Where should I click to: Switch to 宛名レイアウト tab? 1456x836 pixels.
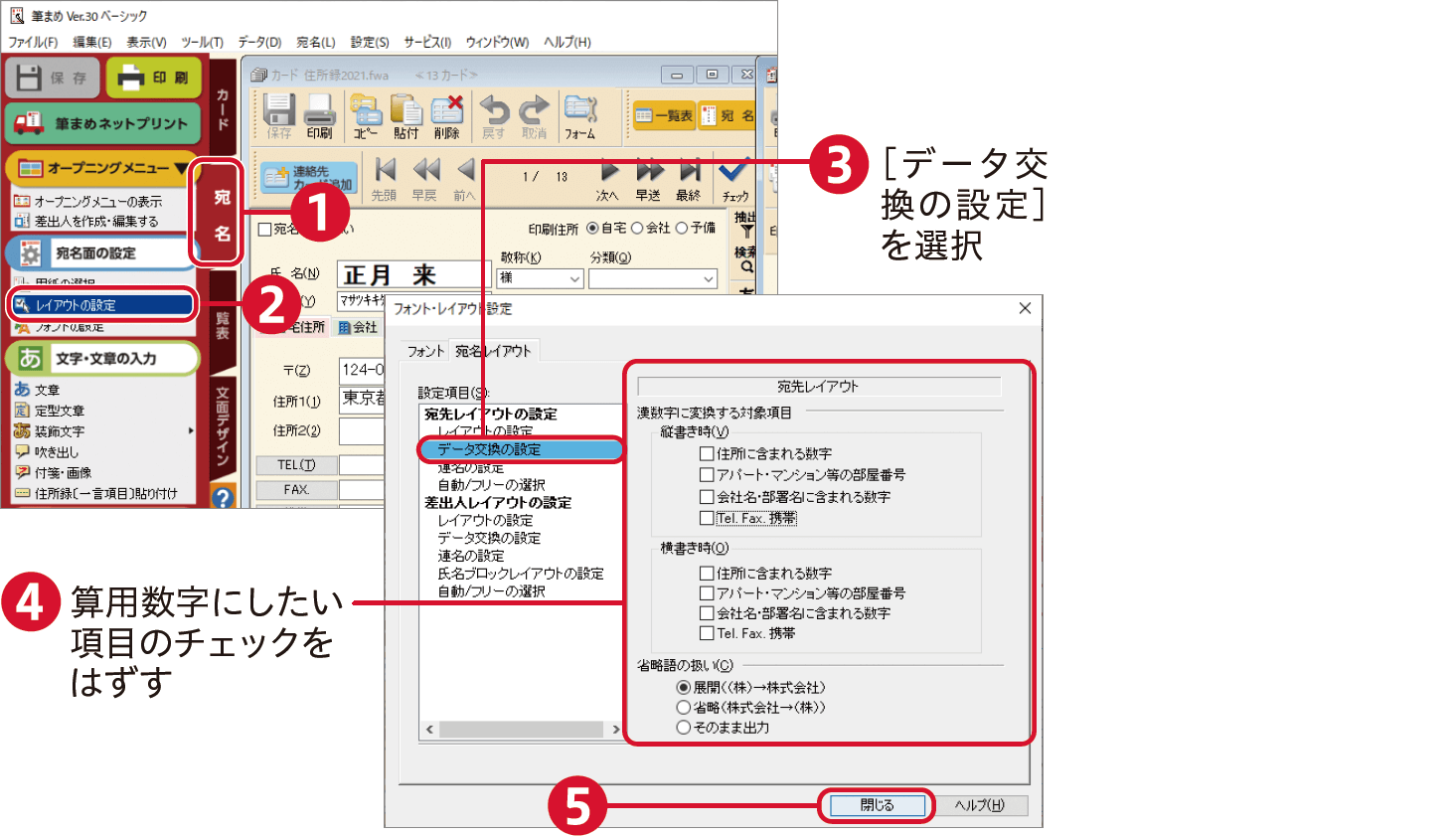pyautogui.click(x=494, y=351)
